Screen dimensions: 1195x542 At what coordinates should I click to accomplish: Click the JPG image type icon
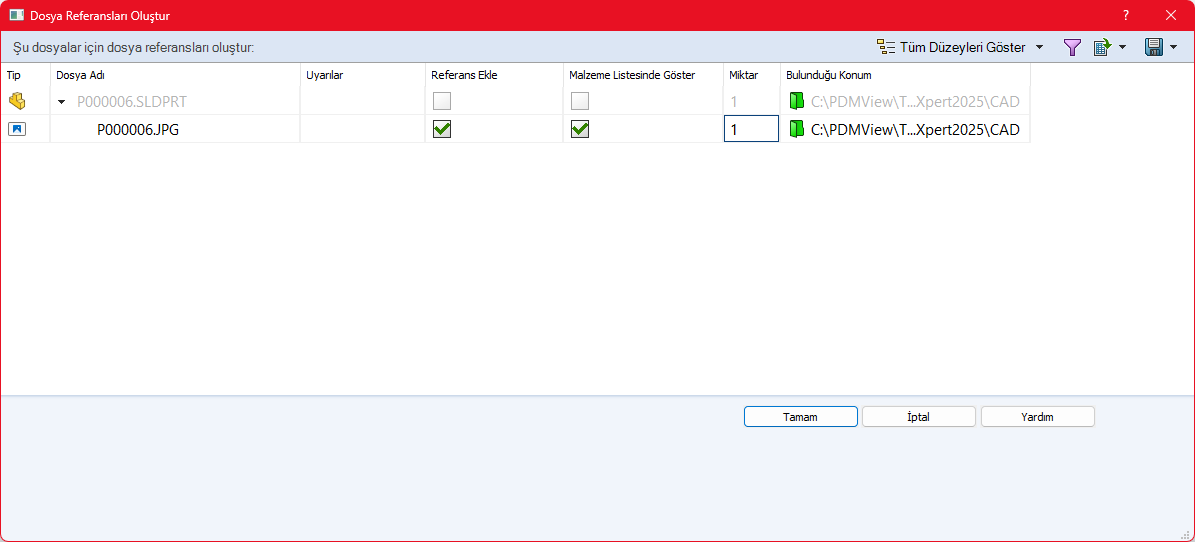point(16,129)
